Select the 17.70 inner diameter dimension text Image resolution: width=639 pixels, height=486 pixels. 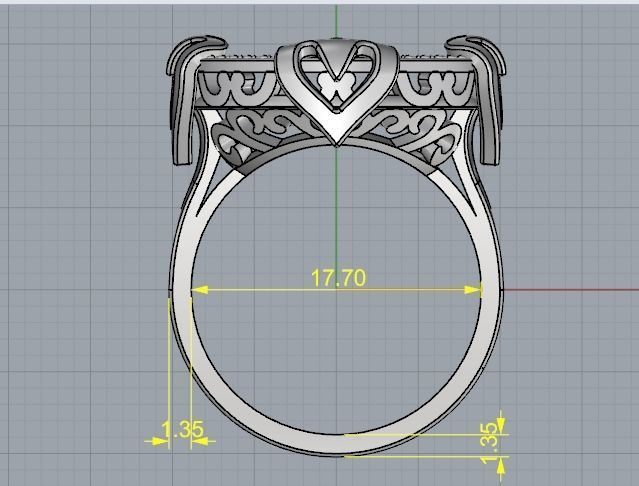[338, 278]
